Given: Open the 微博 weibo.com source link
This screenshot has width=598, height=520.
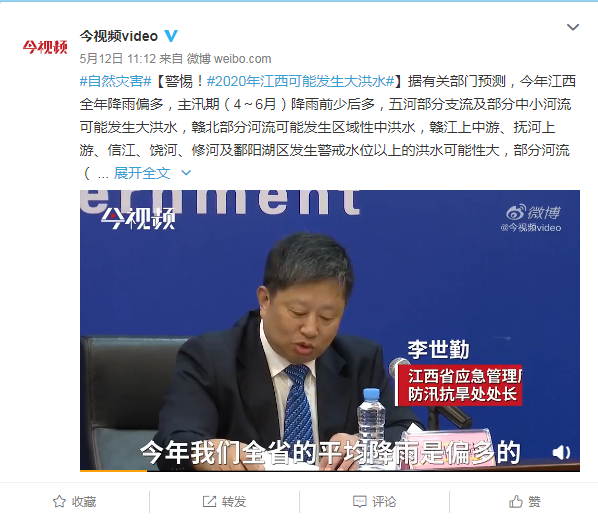Looking at the screenshot, I should (x=229, y=58).
